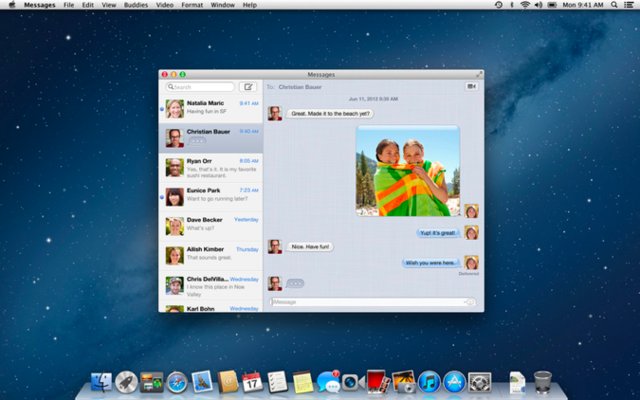Click the compose new message icon
The image size is (640, 400).
tap(248, 87)
